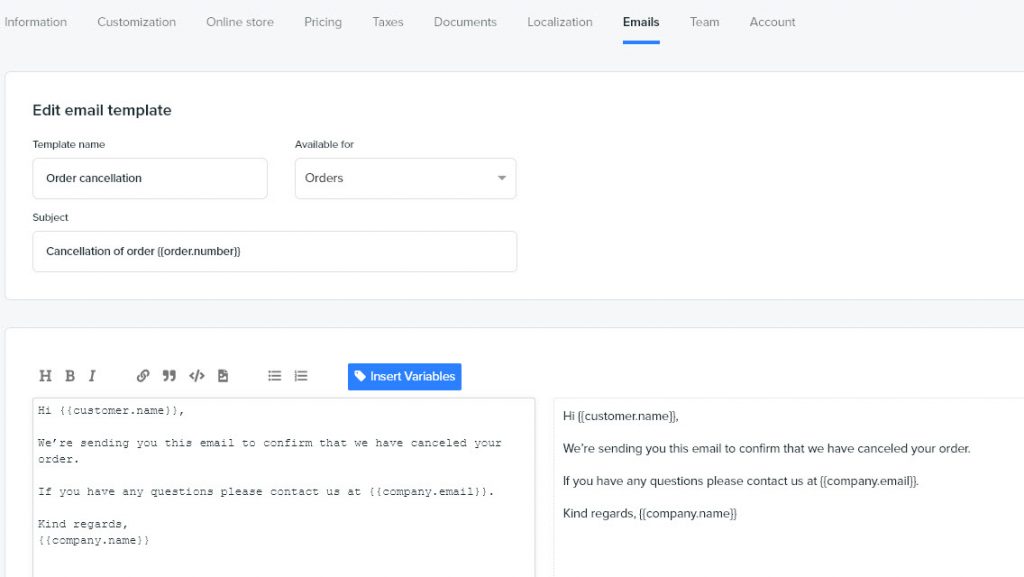Open the Available for dropdown showing Orders
The height and width of the screenshot is (577, 1024).
pos(406,178)
